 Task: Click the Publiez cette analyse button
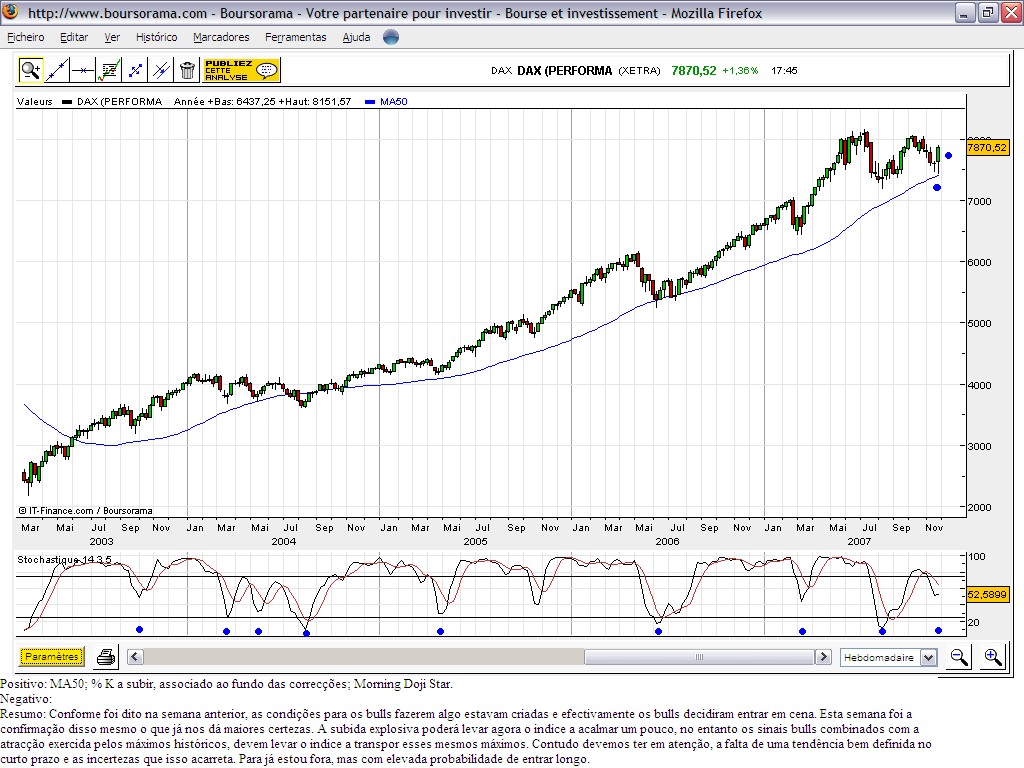(x=242, y=70)
